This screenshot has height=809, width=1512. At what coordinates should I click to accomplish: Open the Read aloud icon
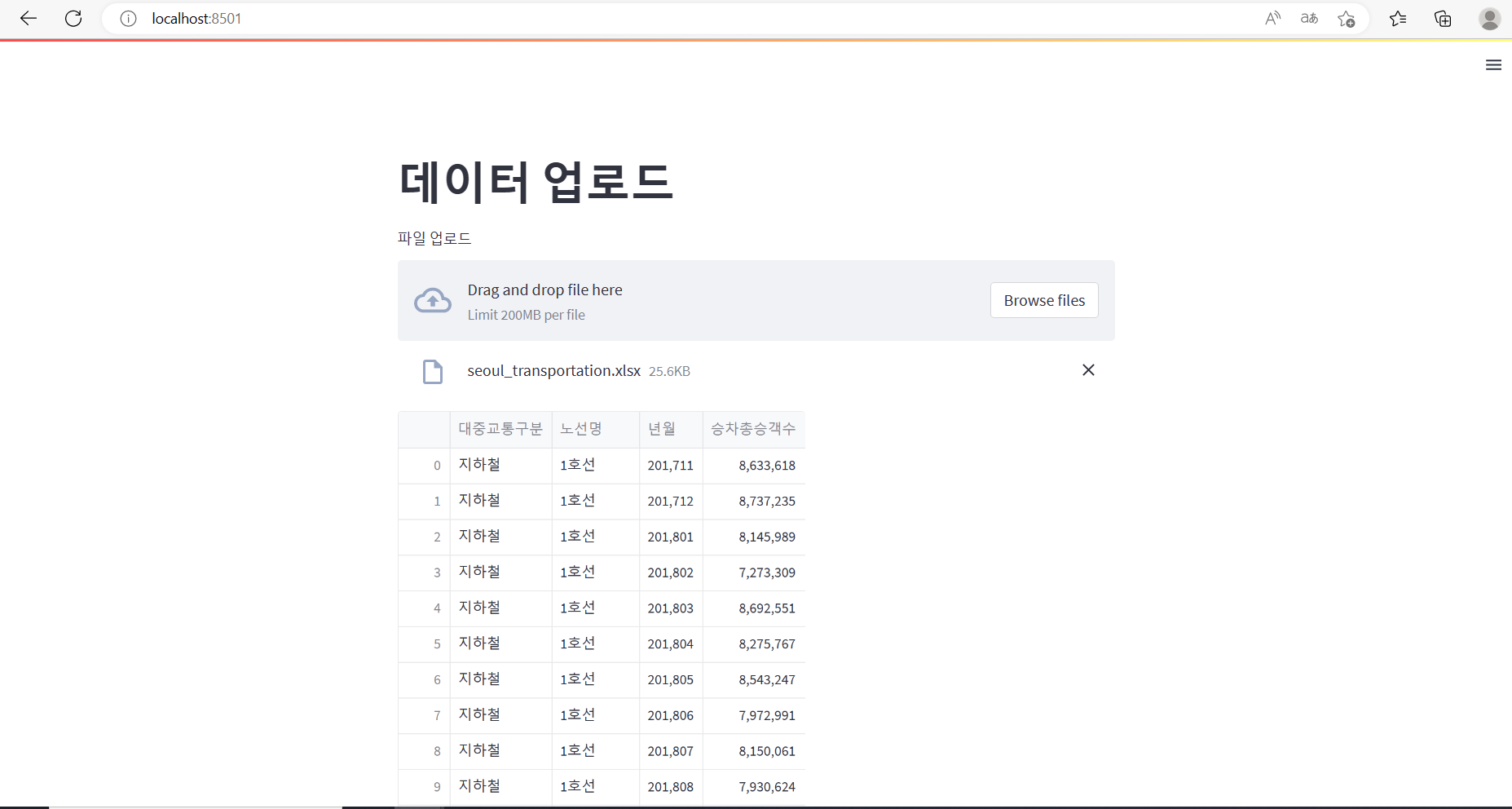click(x=1272, y=19)
